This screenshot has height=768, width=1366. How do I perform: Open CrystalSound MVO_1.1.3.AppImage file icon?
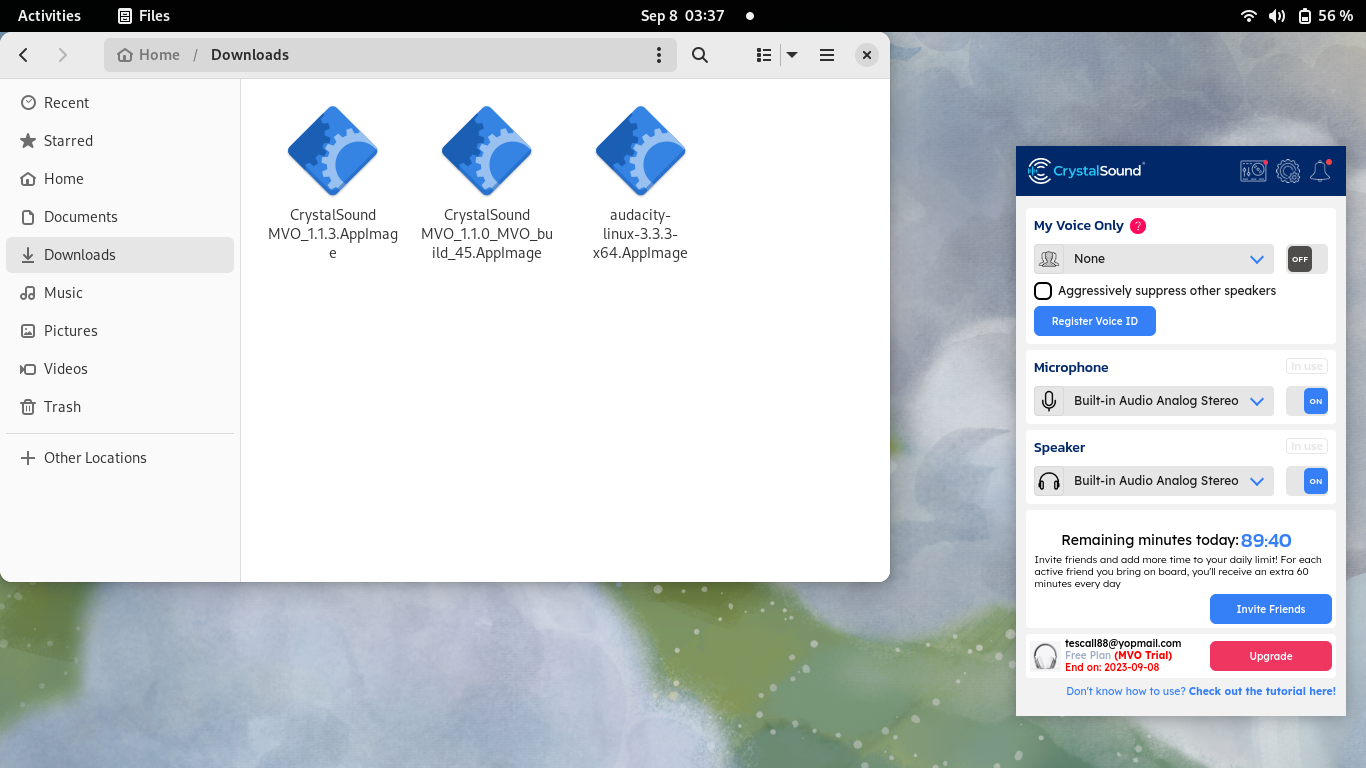click(333, 151)
